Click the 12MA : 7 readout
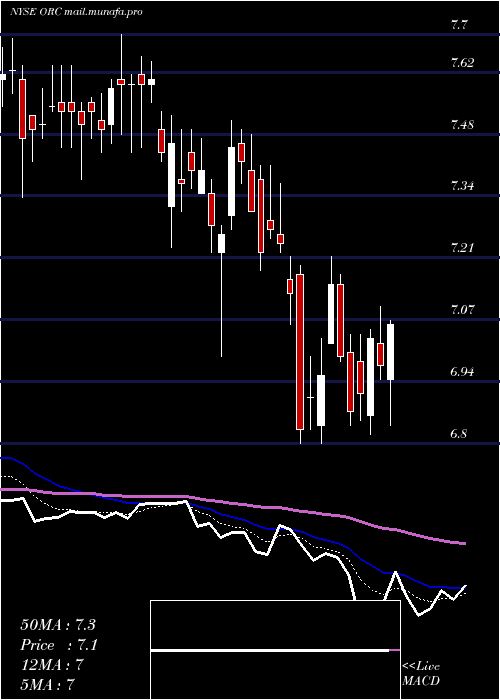 (x=52, y=665)
